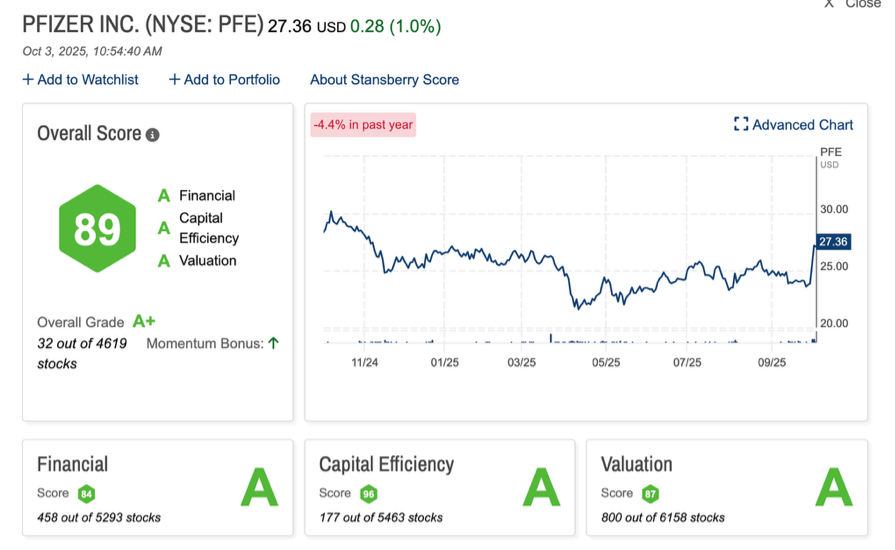Select the Capital Efficiency card heading
Viewport: 895px width, 550px height.
point(386,464)
